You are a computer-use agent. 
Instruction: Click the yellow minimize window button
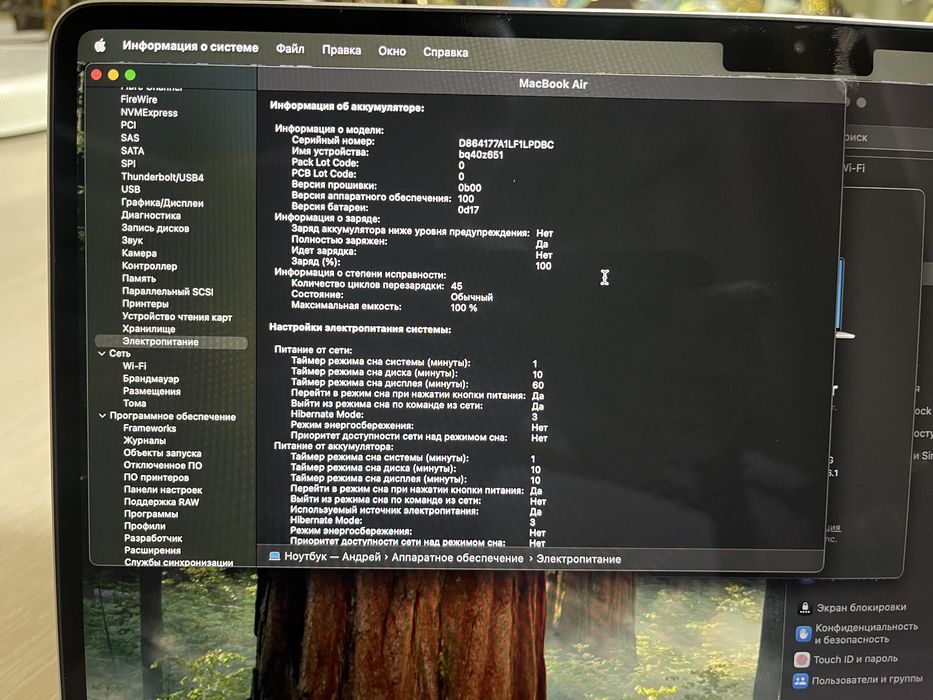tap(113, 74)
